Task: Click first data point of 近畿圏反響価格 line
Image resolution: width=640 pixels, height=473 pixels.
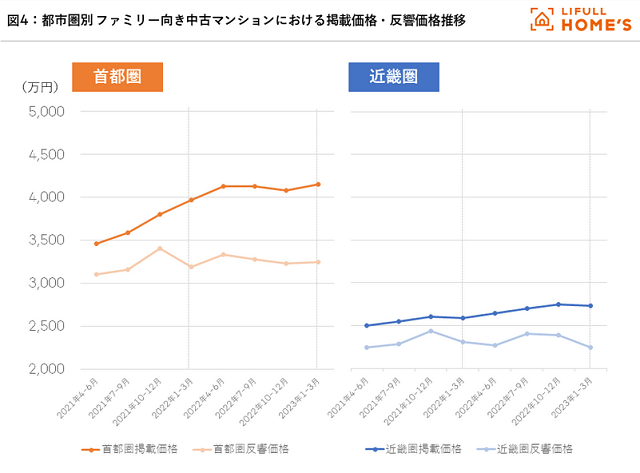Action: pos(367,347)
